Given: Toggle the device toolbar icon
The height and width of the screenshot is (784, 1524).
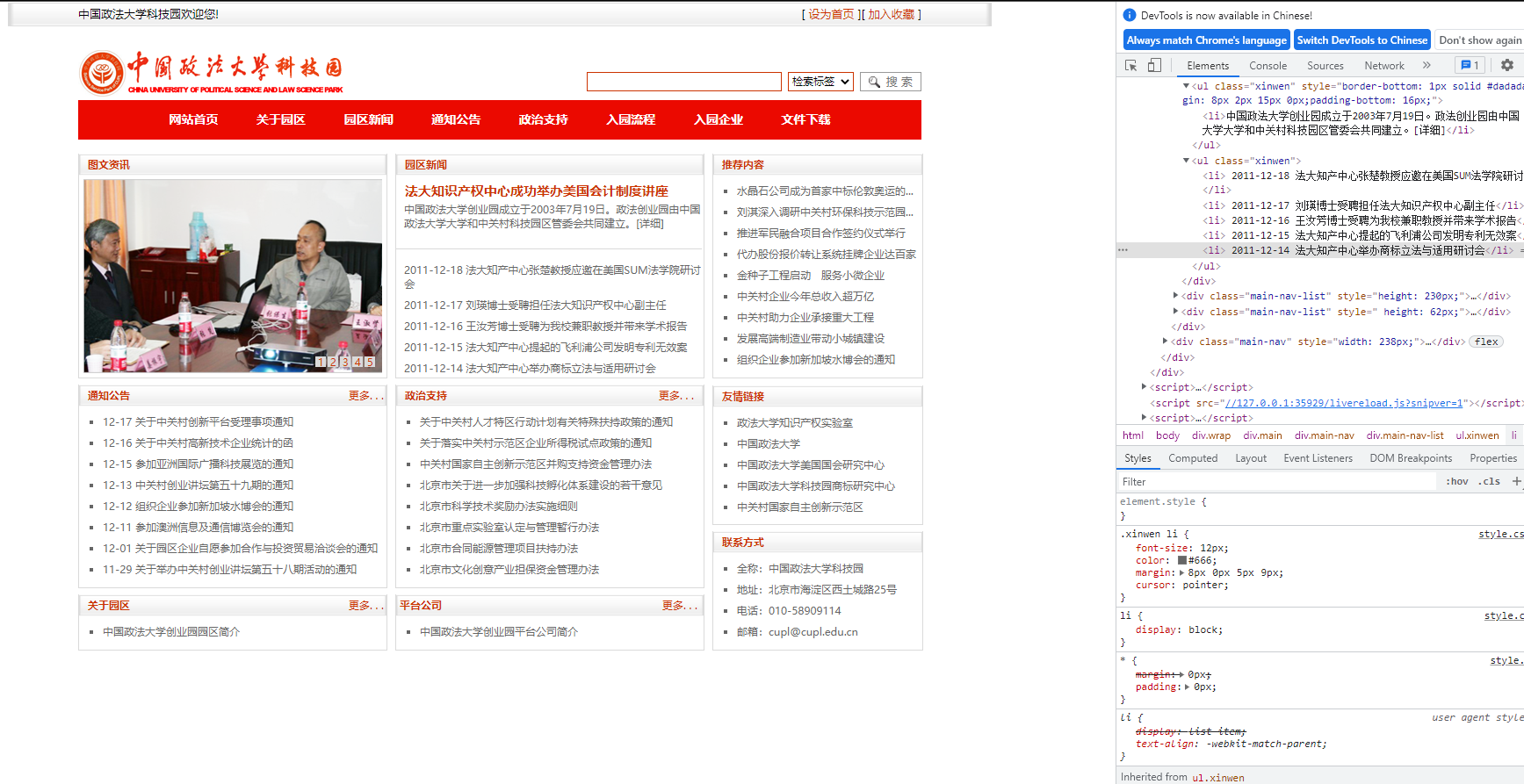Looking at the screenshot, I should tap(1154, 65).
